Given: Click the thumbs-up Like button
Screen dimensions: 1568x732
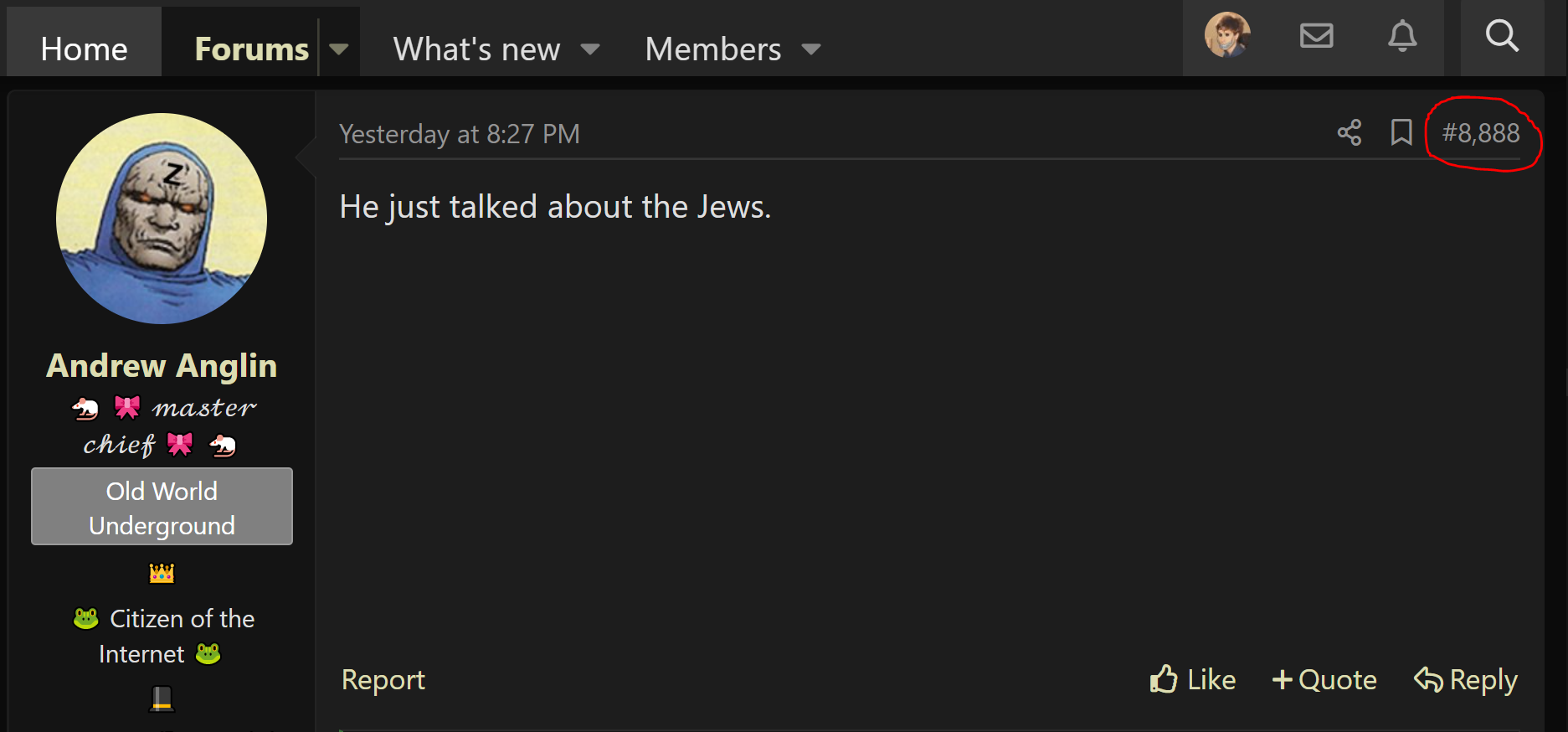Looking at the screenshot, I should (1193, 679).
